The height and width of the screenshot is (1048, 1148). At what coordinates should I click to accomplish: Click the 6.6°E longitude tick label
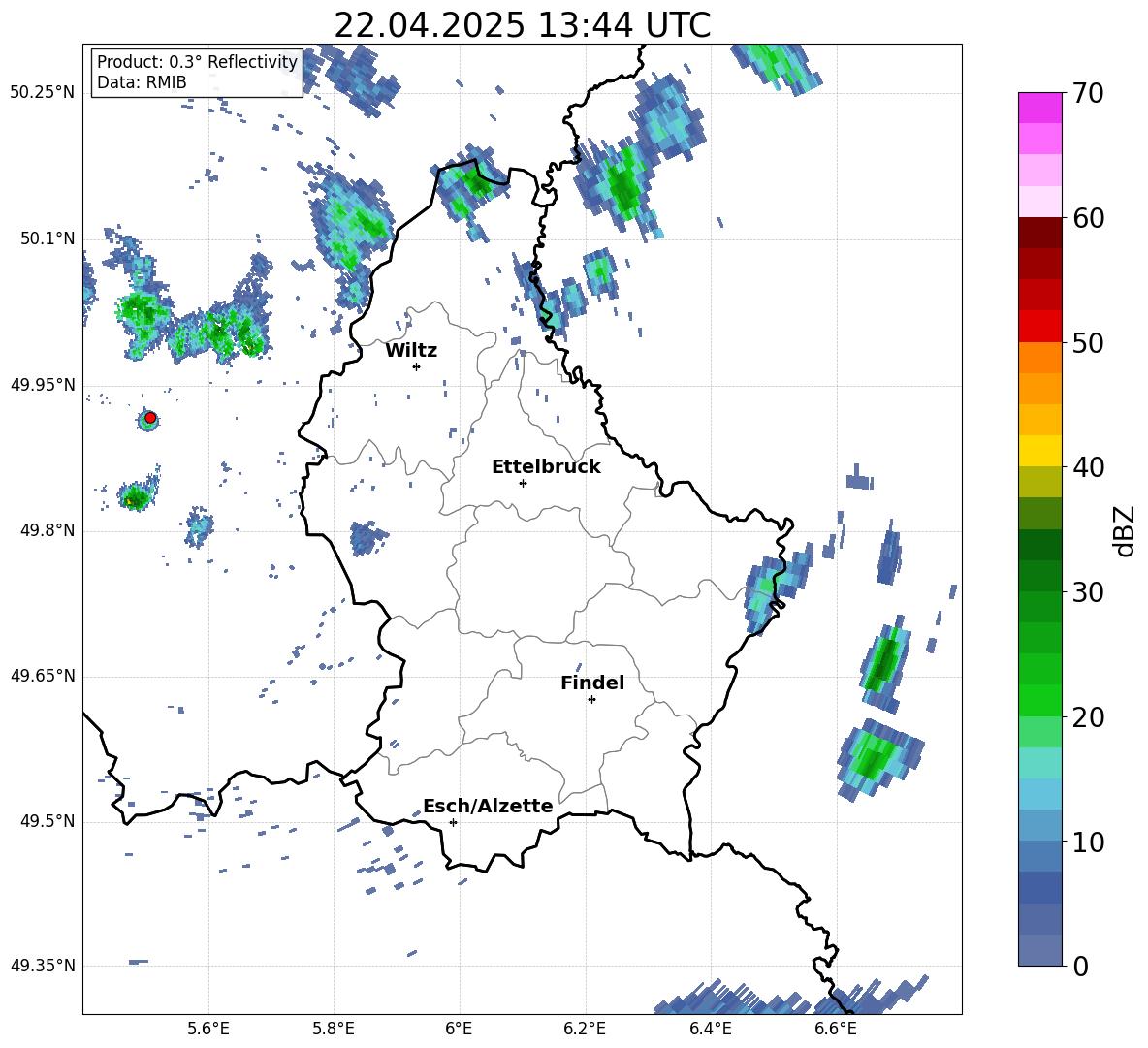(836, 1029)
